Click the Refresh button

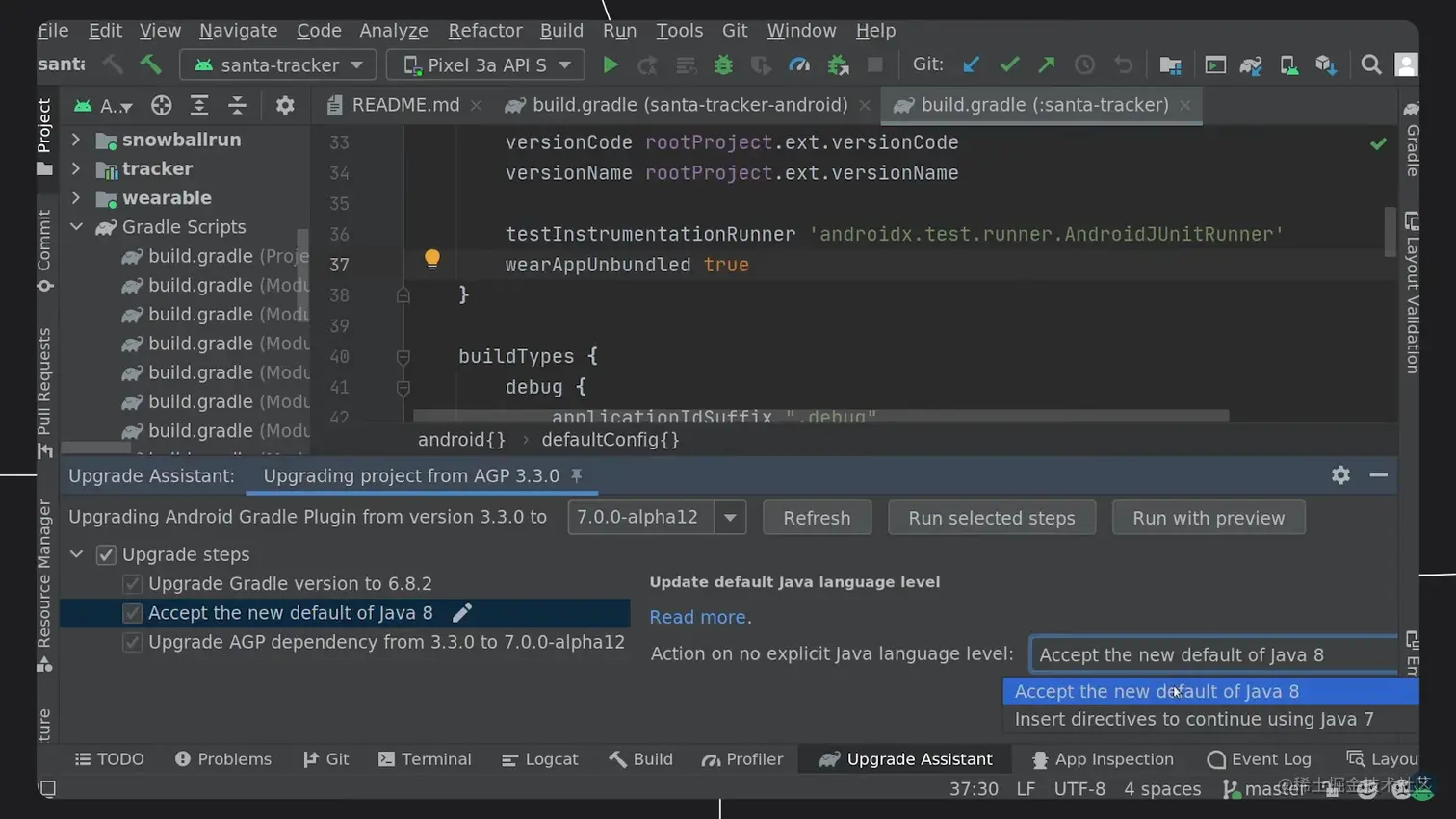tap(817, 518)
